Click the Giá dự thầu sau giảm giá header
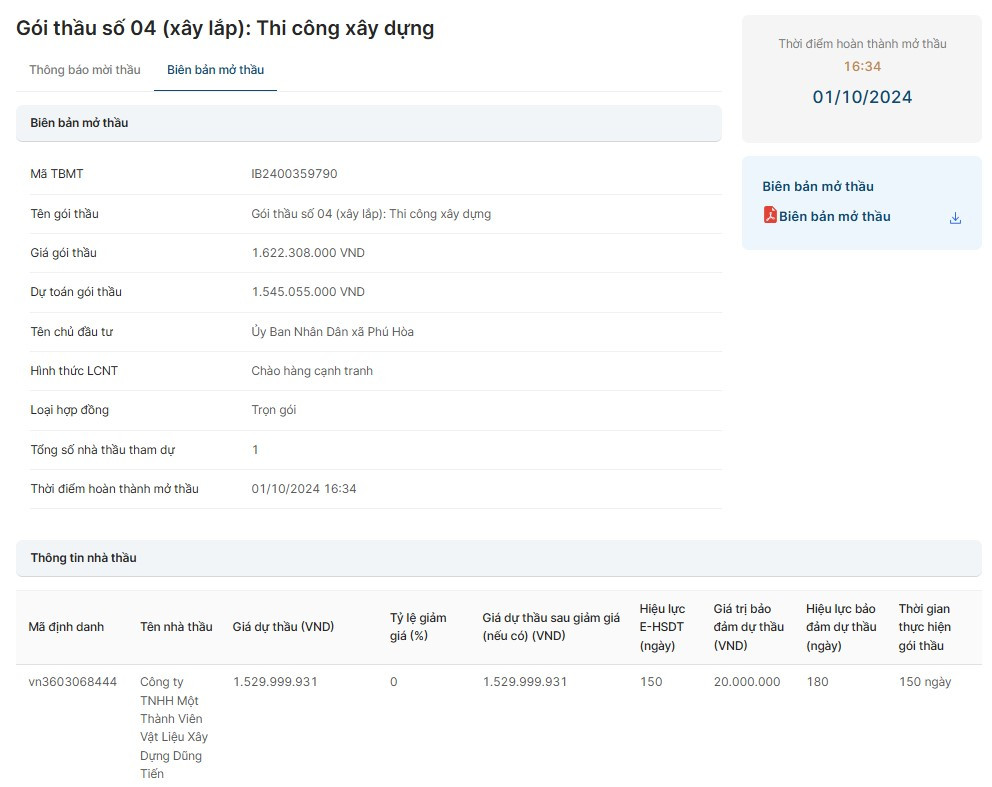 point(551,627)
